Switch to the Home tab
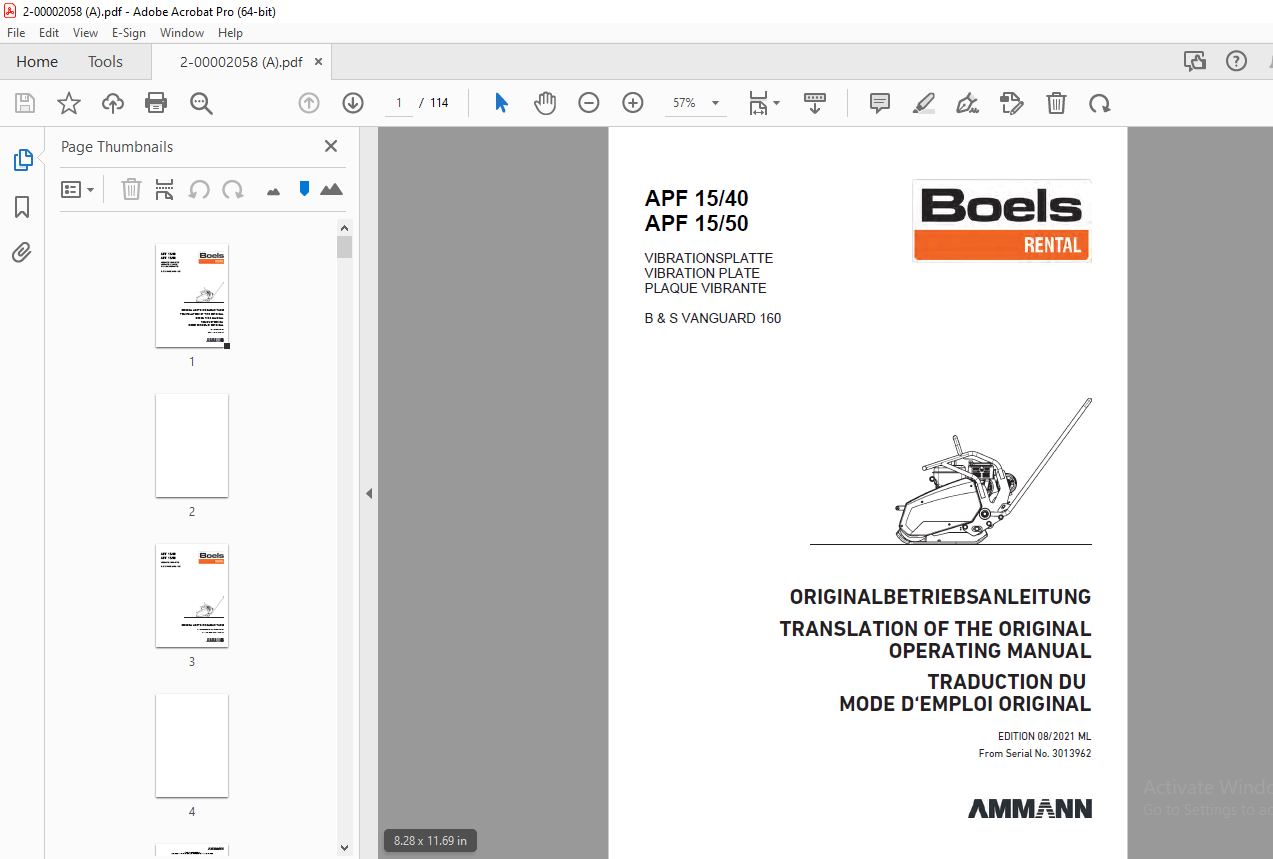The width and height of the screenshot is (1273, 859). click(x=37, y=61)
